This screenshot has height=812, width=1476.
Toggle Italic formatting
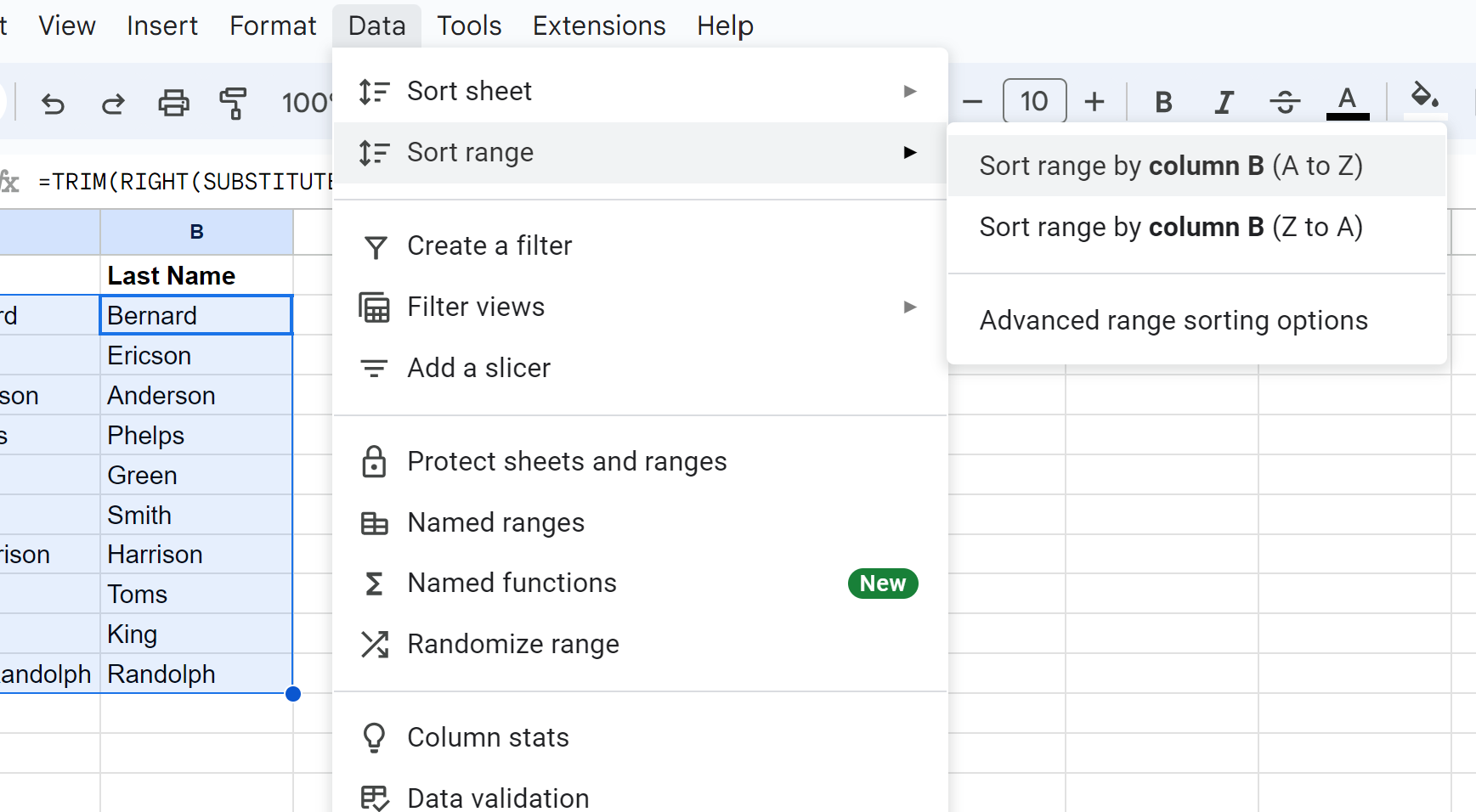(x=1224, y=102)
